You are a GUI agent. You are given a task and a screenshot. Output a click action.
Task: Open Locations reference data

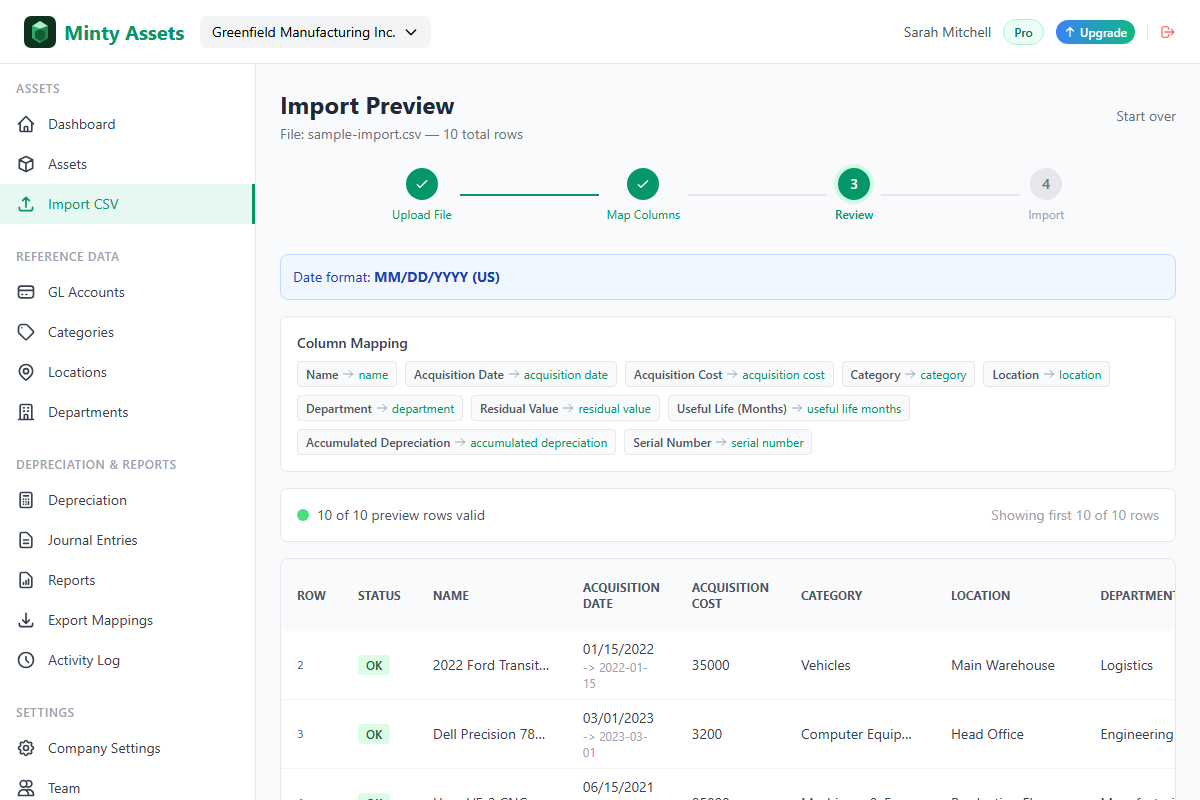(x=127, y=372)
